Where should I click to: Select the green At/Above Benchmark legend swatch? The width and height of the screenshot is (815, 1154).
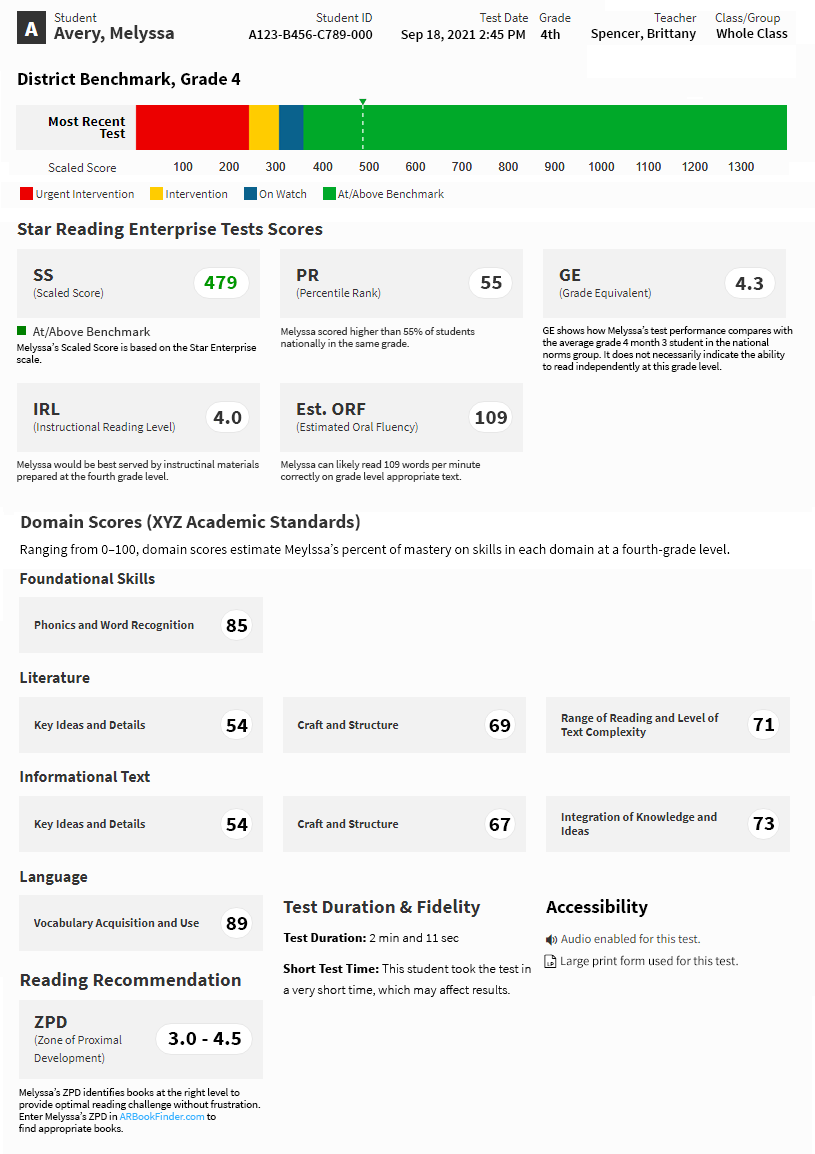pos(329,194)
